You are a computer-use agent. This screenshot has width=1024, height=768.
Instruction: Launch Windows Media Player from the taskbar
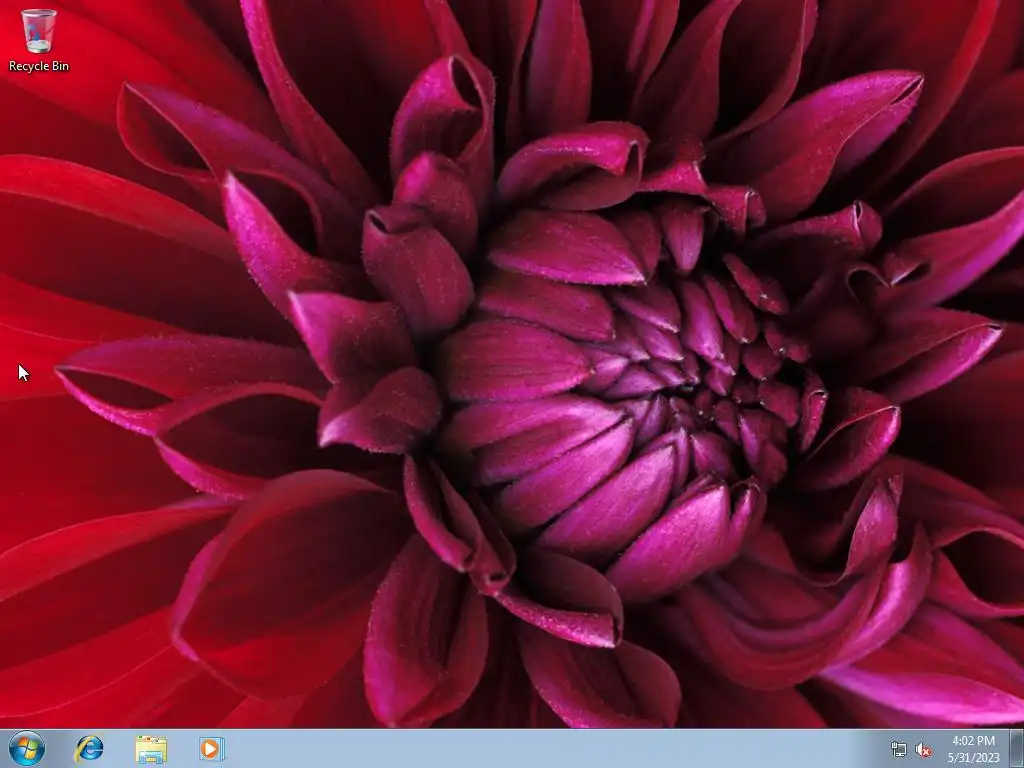(x=212, y=748)
